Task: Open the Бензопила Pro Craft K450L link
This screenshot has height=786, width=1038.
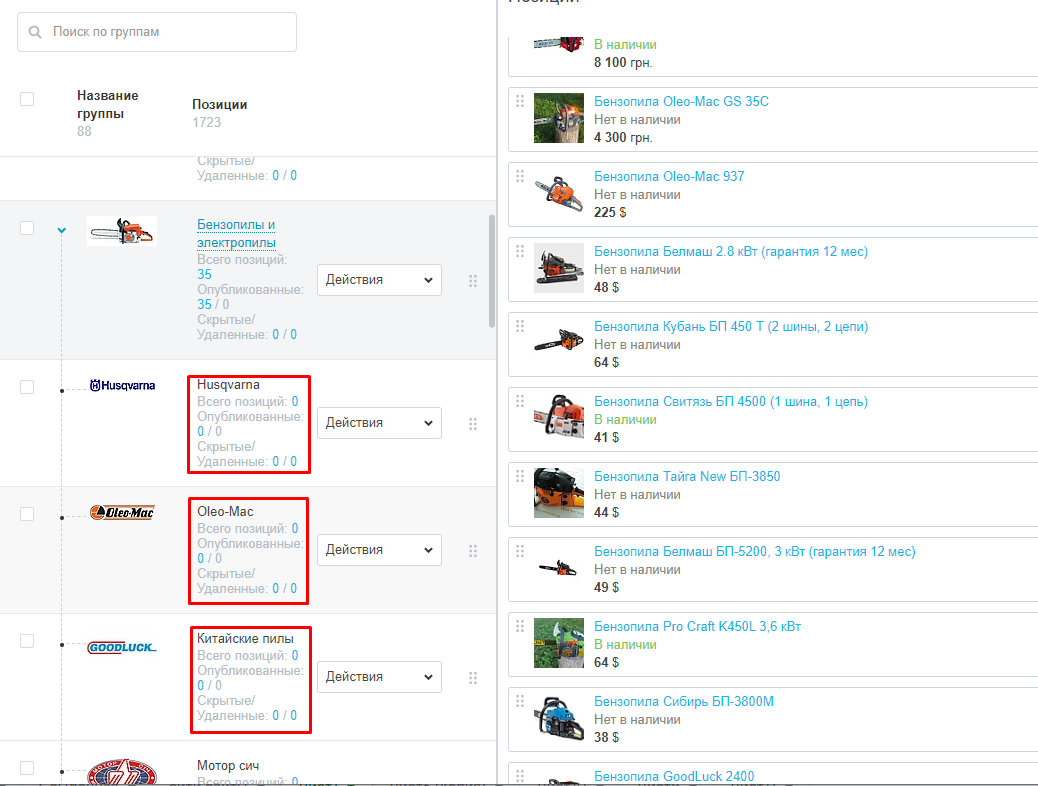Action: click(698, 626)
